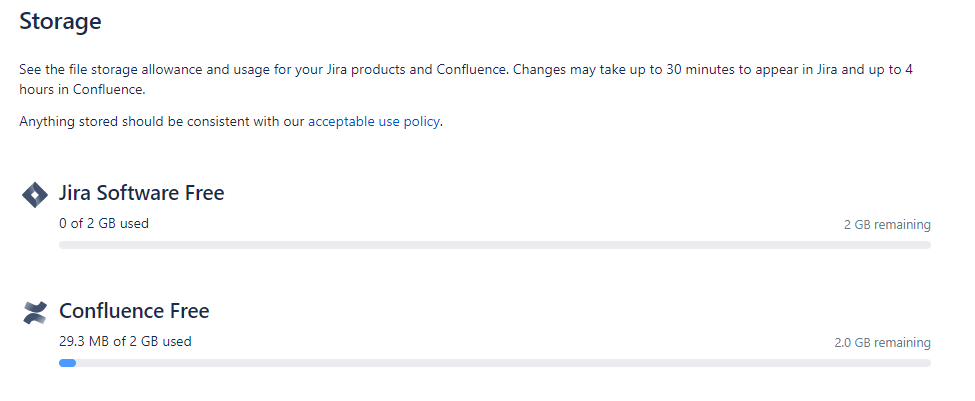Click the Storage page heading
The width and height of the screenshot is (975, 401).
tap(60, 22)
